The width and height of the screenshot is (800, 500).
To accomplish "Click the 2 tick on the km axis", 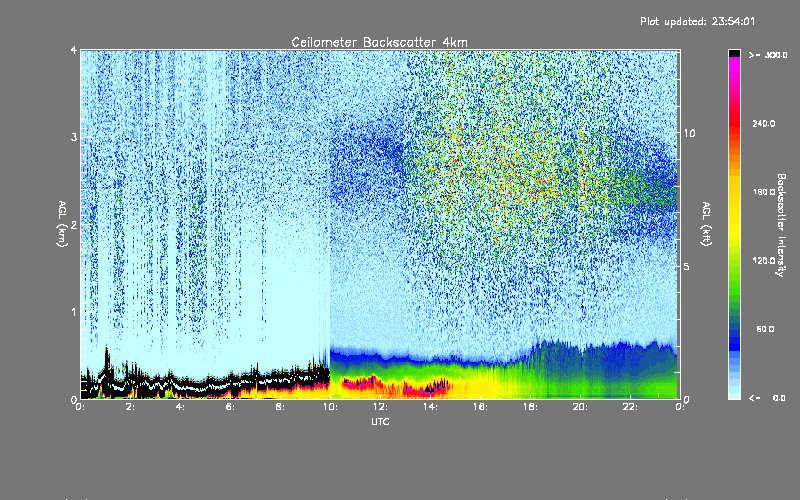I will coord(74,225).
